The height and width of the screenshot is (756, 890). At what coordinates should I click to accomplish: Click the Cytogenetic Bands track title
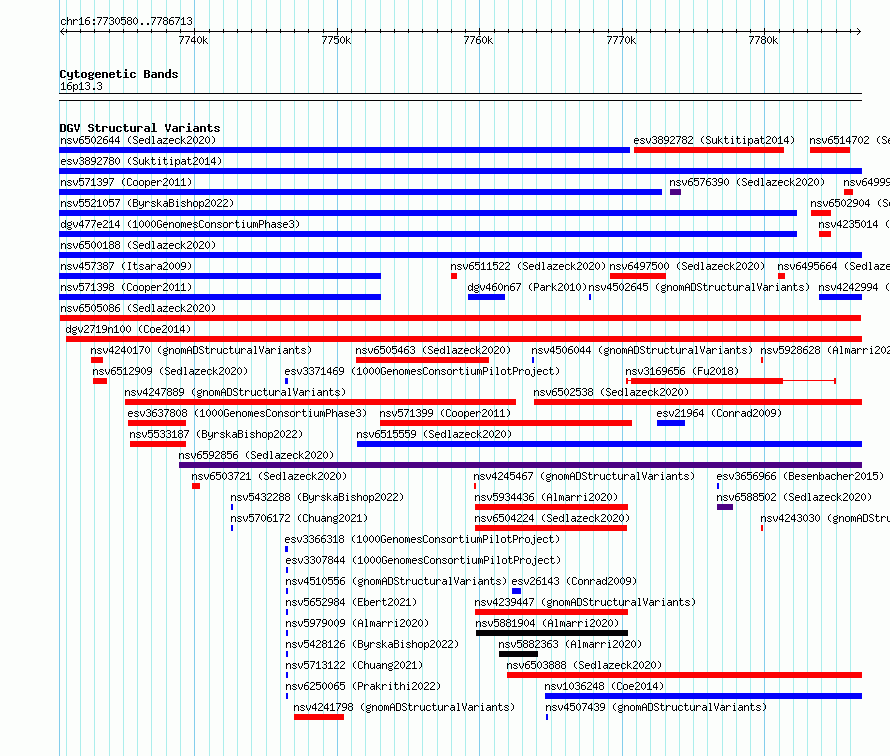click(119, 74)
